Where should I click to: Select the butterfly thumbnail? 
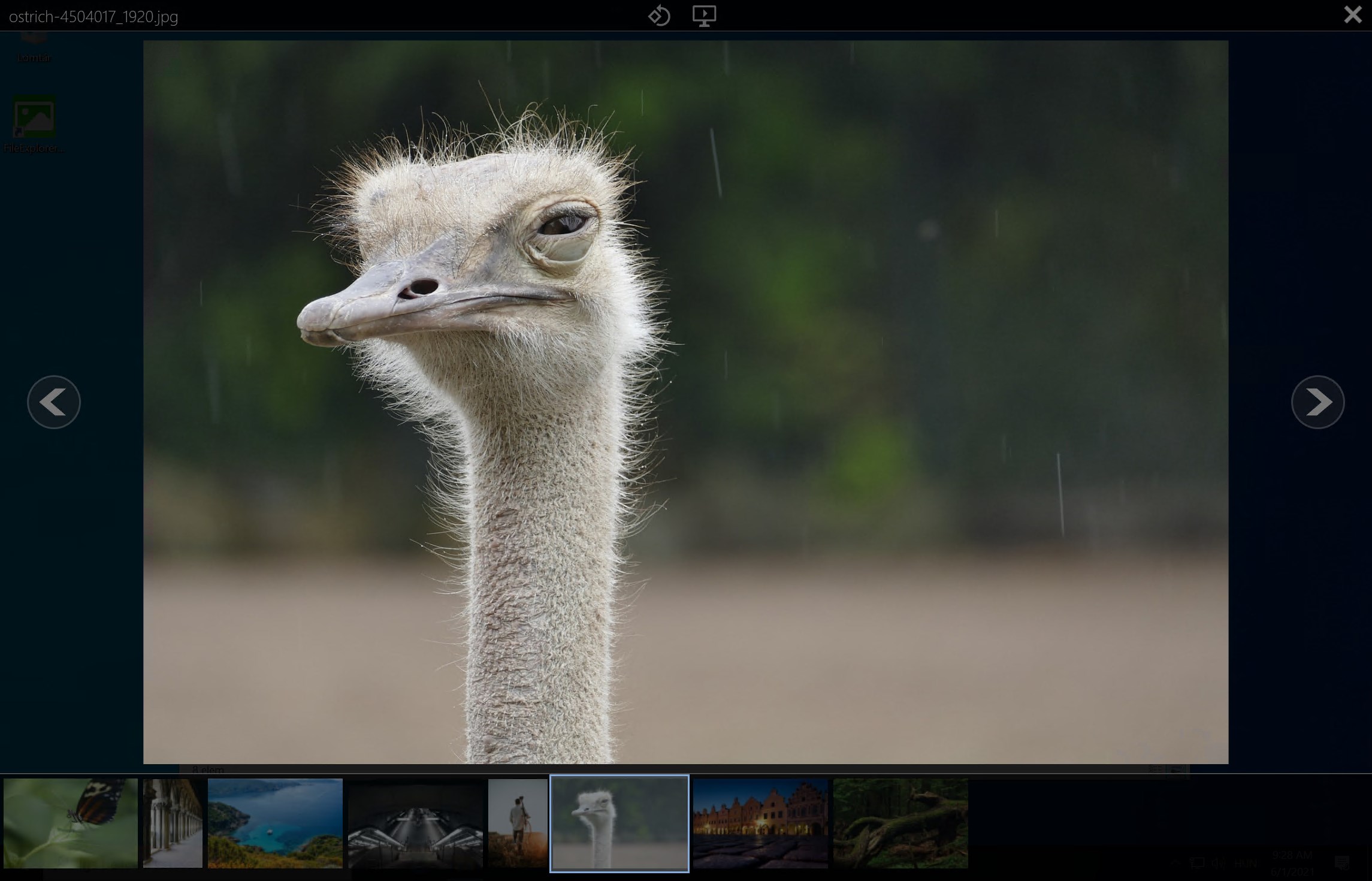(71, 823)
